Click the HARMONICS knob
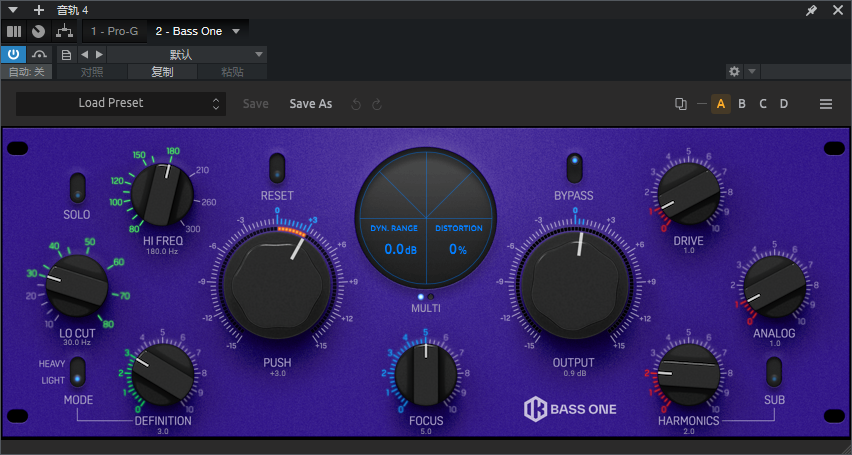The image size is (852, 455). [689, 375]
